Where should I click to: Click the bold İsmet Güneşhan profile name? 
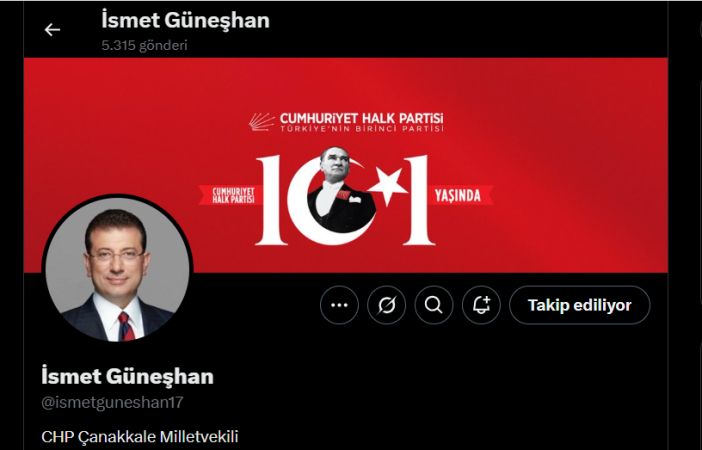[x=128, y=376]
